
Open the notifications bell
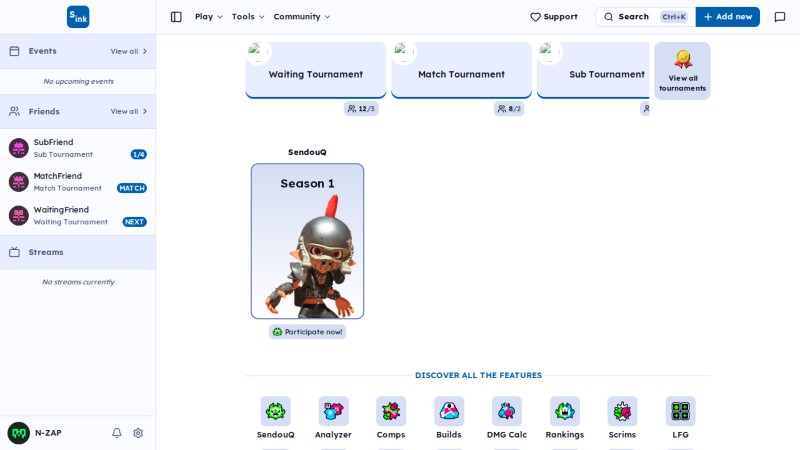coord(117,433)
